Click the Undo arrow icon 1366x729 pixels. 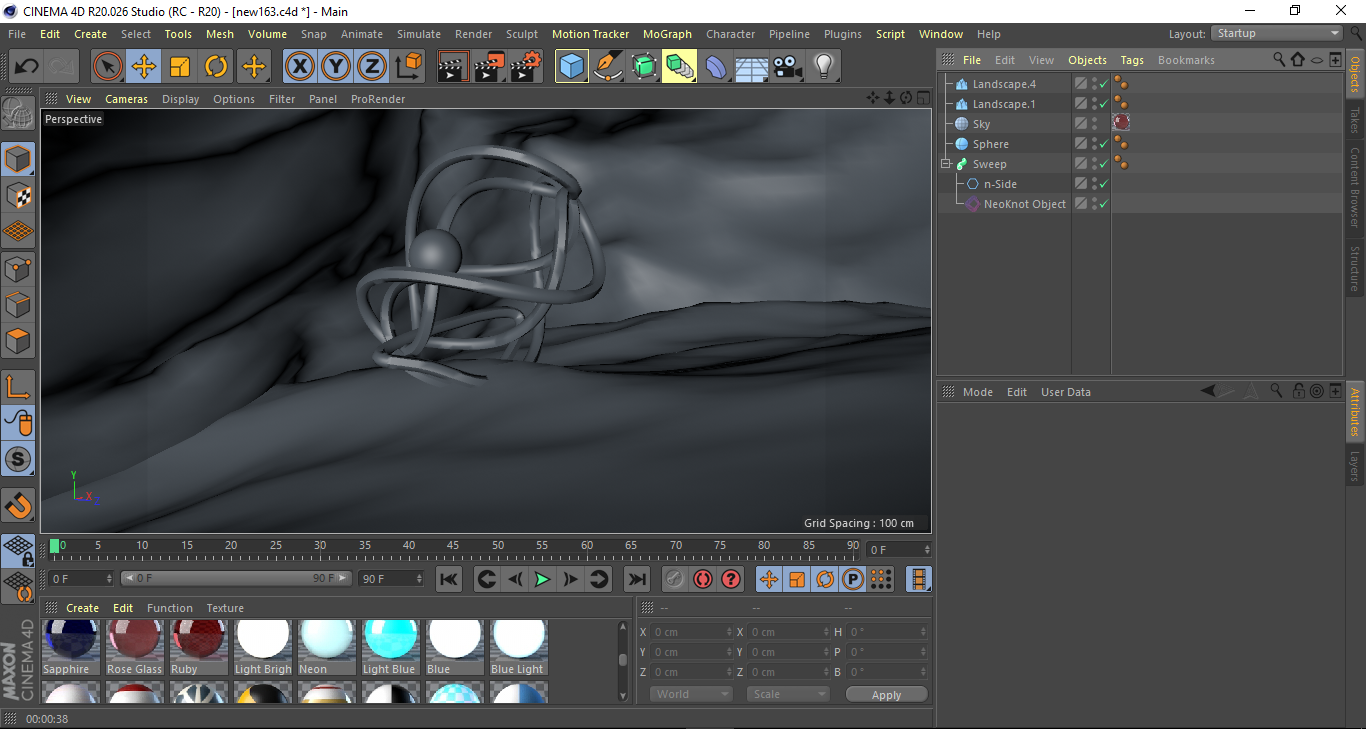27,67
